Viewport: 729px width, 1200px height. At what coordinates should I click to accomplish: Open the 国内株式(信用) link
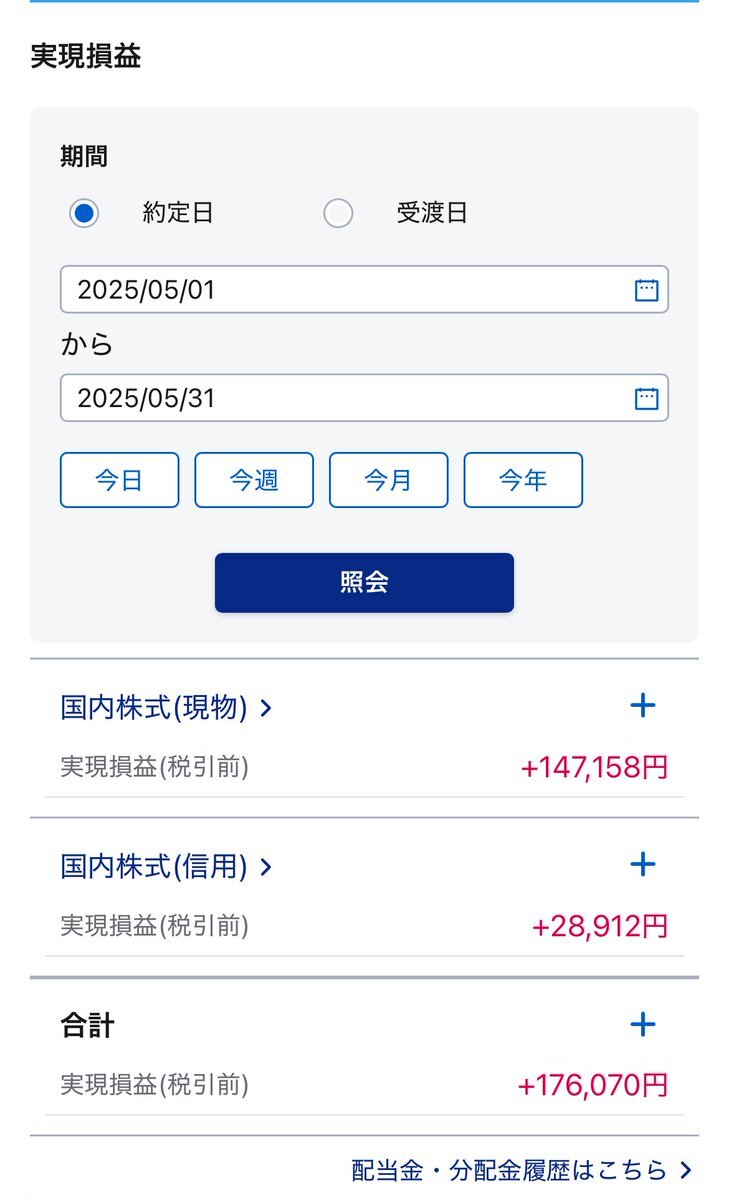[x=153, y=866]
